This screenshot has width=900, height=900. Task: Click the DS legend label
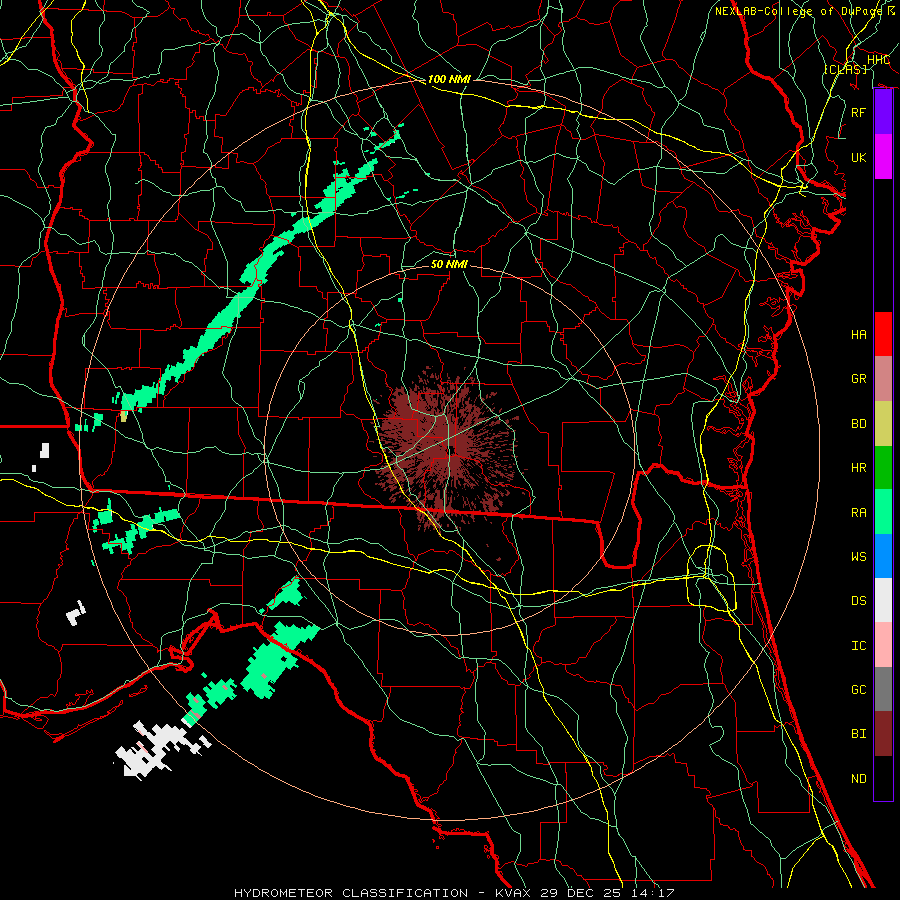pos(858,601)
